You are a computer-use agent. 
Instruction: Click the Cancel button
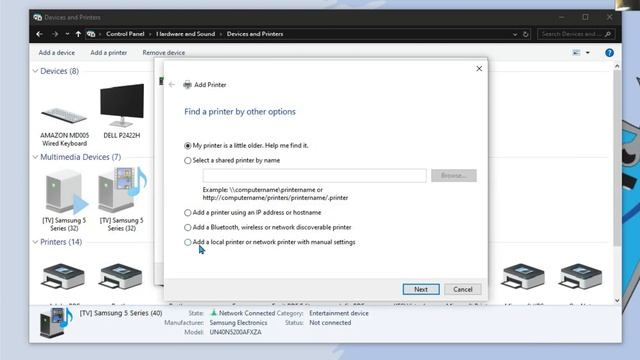462,289
